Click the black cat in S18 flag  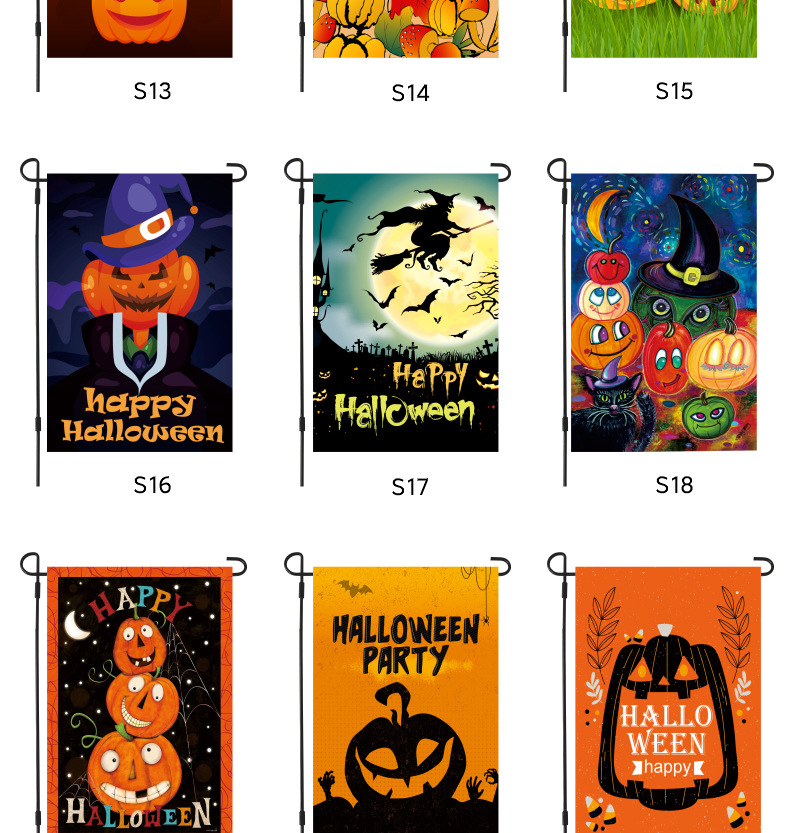click(614, 412)
